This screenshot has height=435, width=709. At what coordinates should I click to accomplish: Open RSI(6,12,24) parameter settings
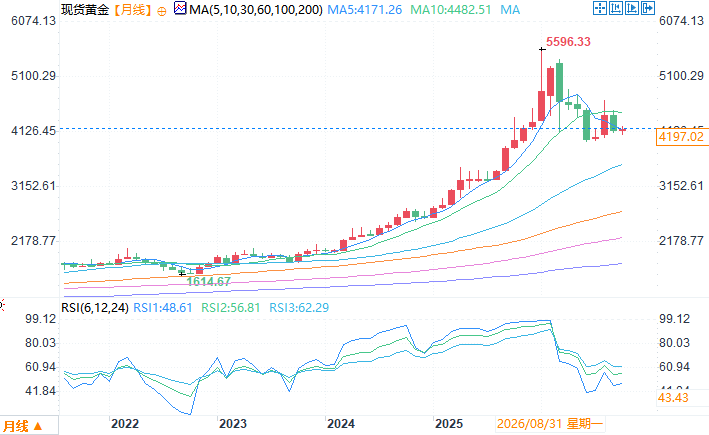point(95,308)
